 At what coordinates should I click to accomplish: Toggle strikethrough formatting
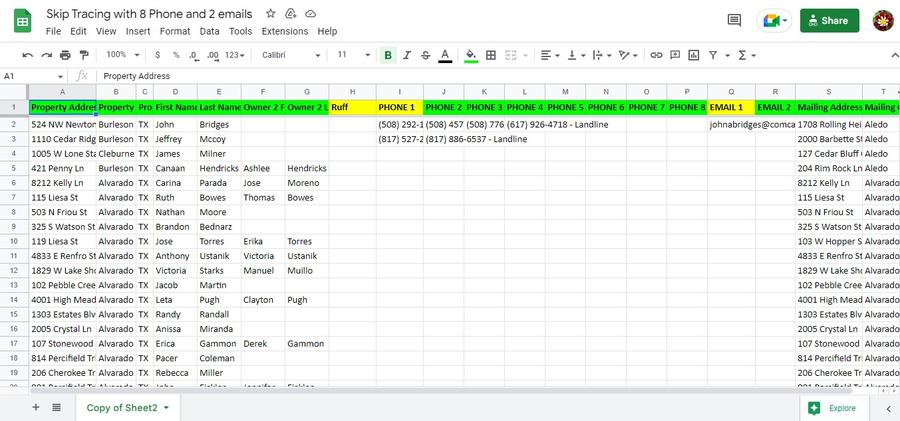[x=425, y=55]
